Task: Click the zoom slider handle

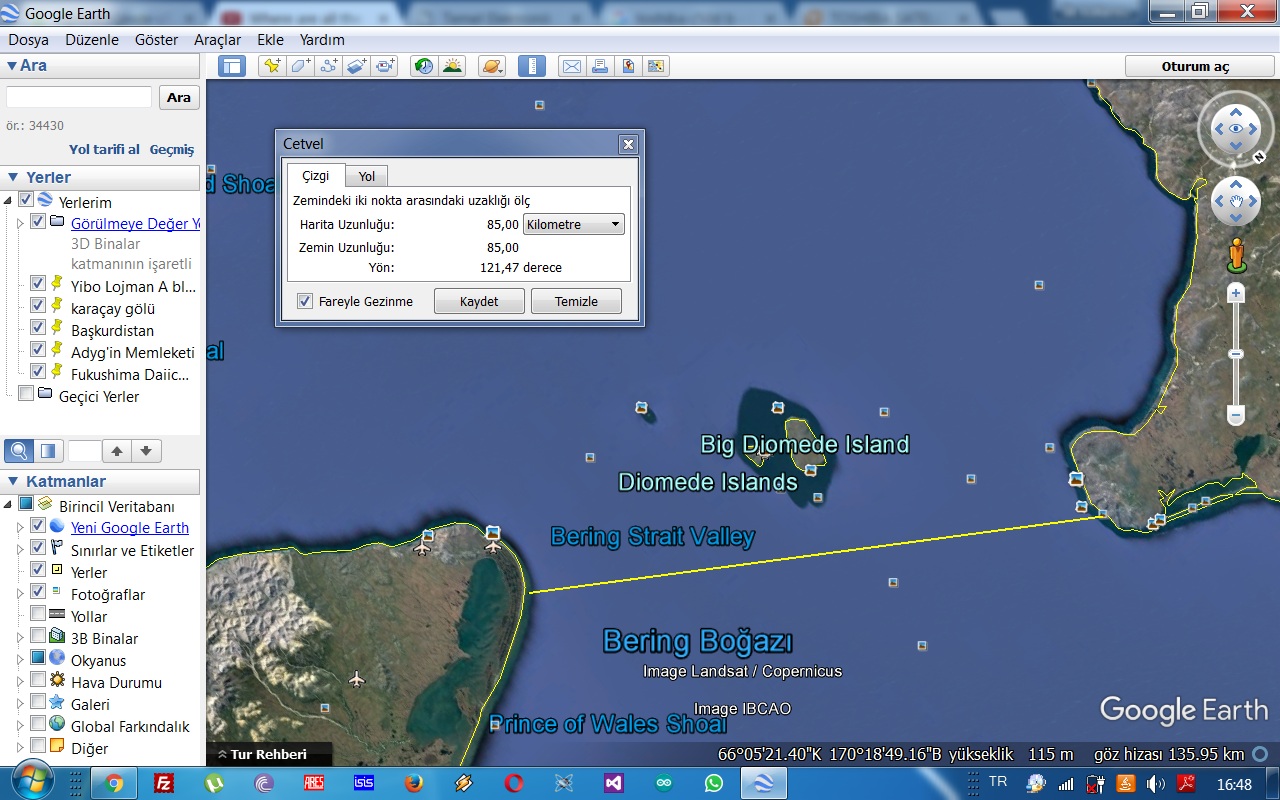Action: (x=1236, y=354)
